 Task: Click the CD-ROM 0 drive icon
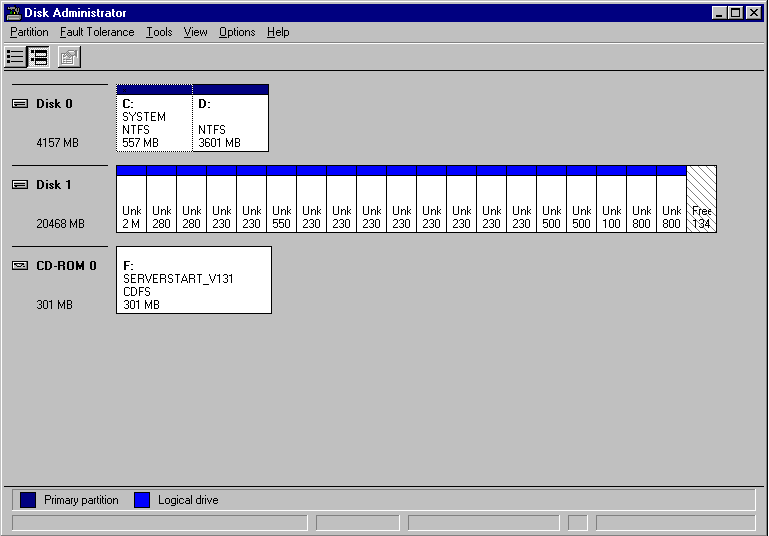click(x=20, y=266)
